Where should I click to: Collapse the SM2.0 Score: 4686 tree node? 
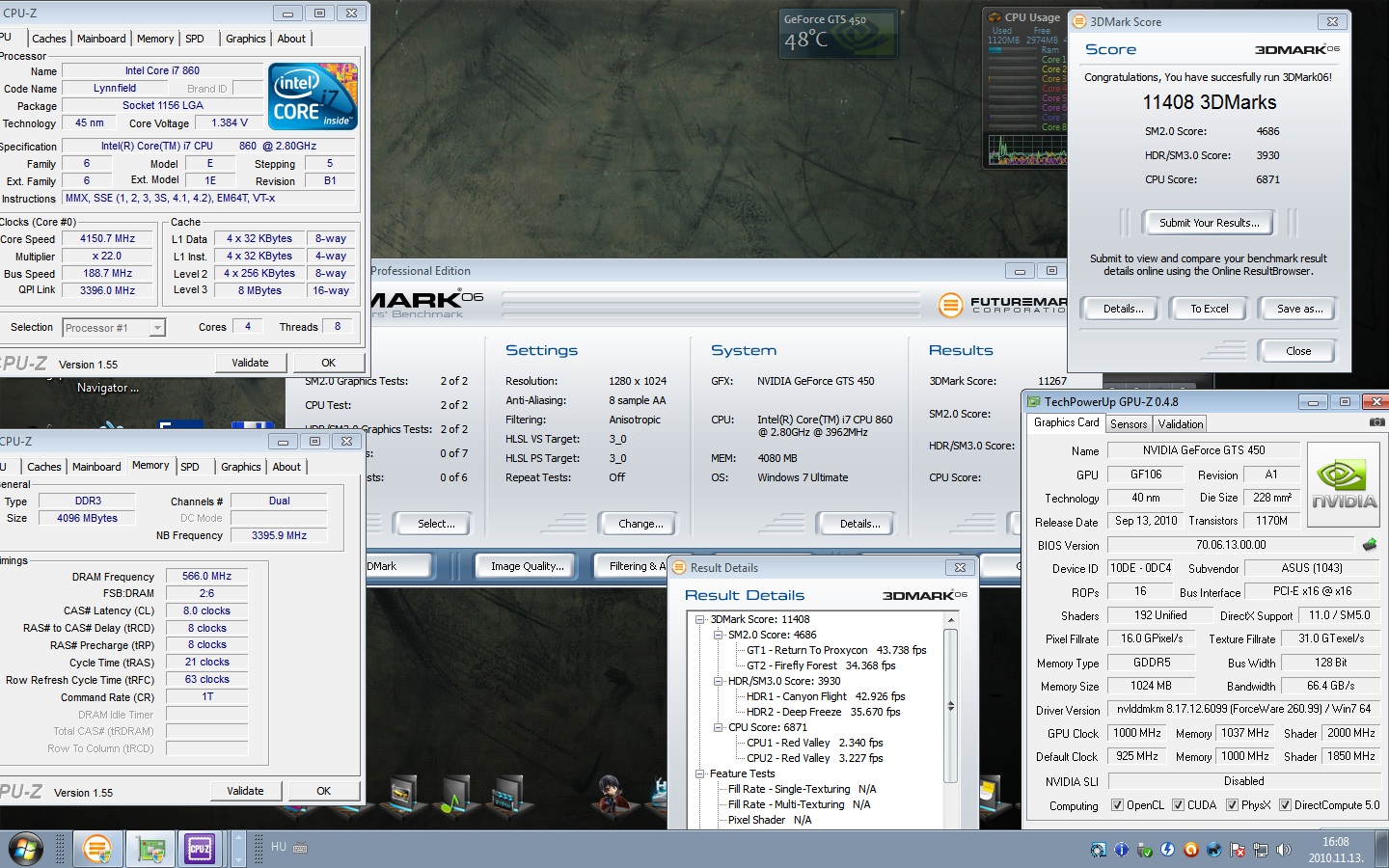pos(719,635)
